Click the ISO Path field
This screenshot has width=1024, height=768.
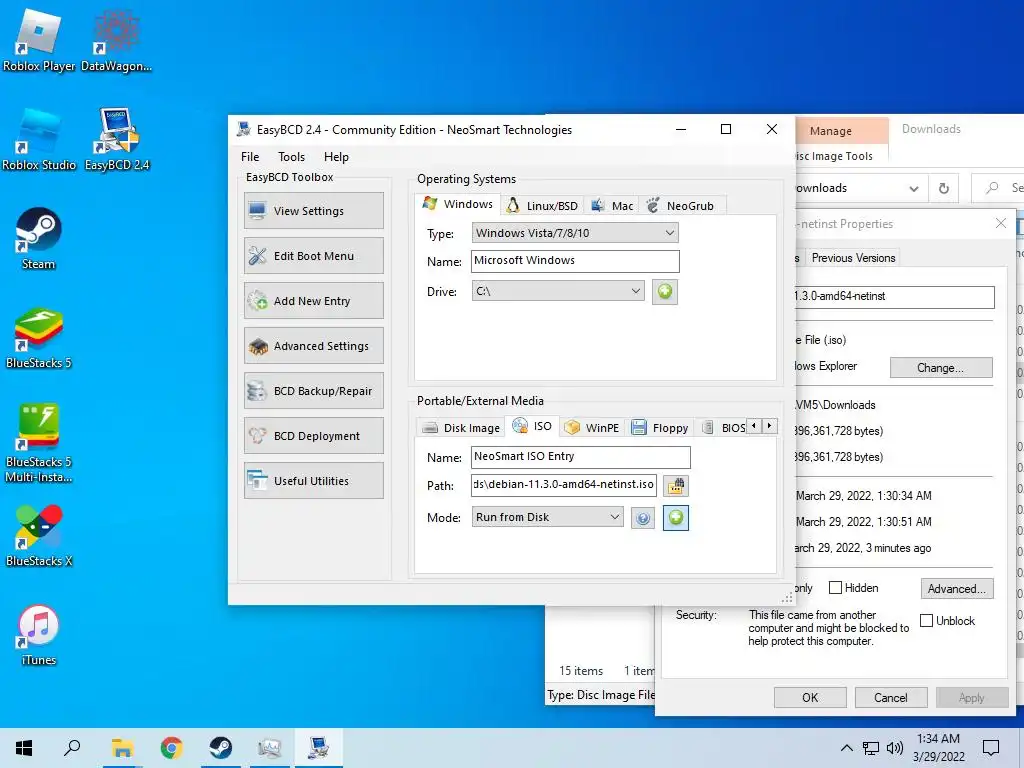564,485
